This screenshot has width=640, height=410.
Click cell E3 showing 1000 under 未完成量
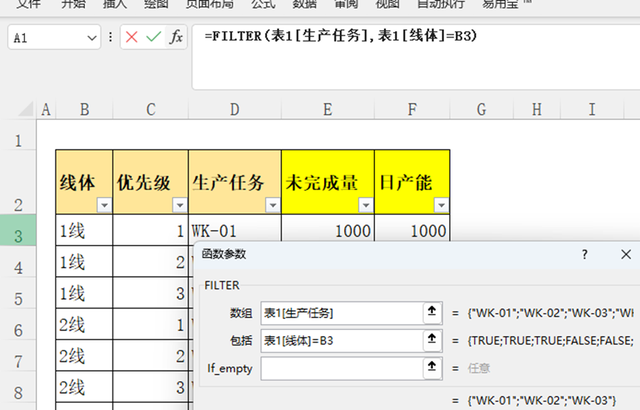[328, 230]
